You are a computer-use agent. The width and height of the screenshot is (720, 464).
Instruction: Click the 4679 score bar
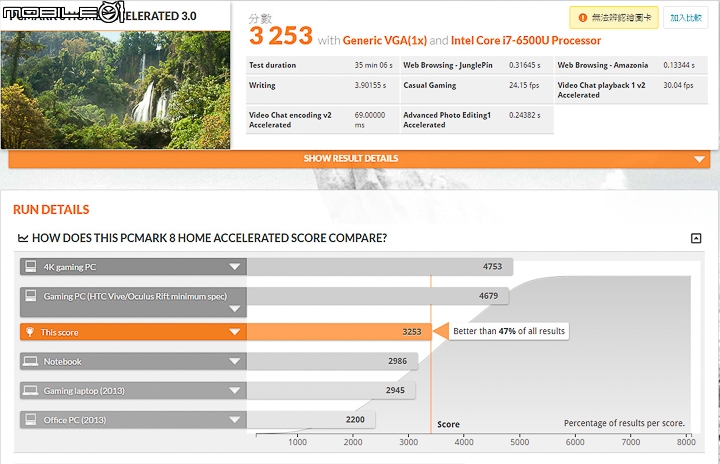point(378,296)
